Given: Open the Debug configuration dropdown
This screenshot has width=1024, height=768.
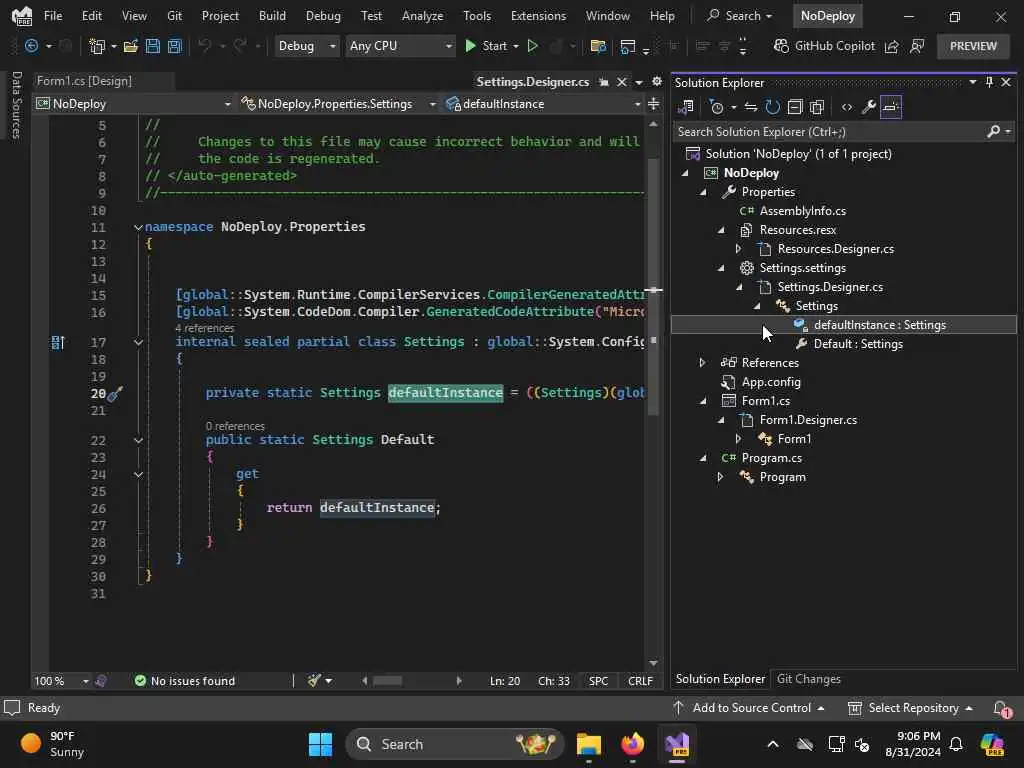Looking at the screenshot, I should pyautogui.click(x=306, y=46).
